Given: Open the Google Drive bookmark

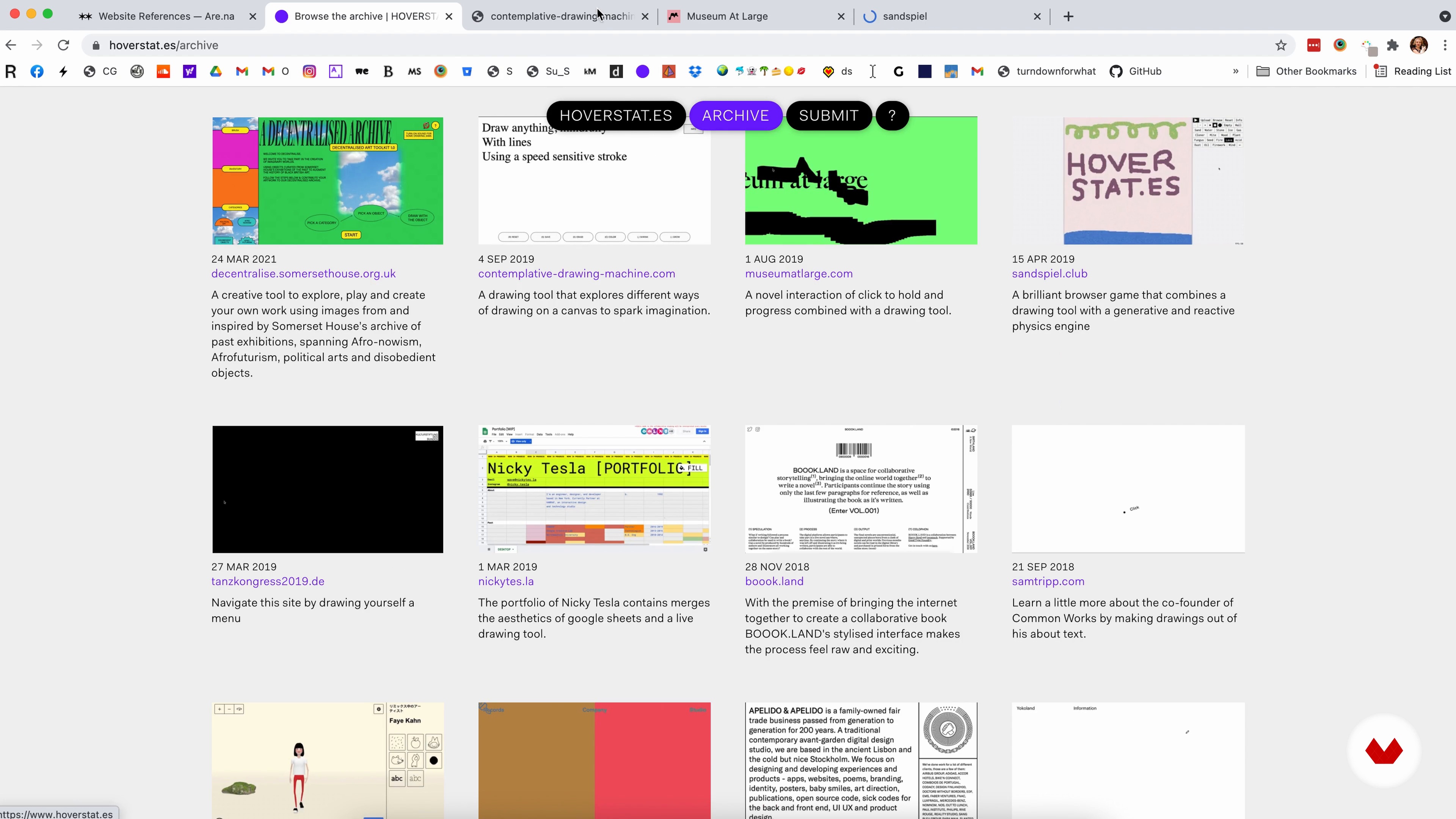Looking at the screenshot, I should (x=216, y=71).
